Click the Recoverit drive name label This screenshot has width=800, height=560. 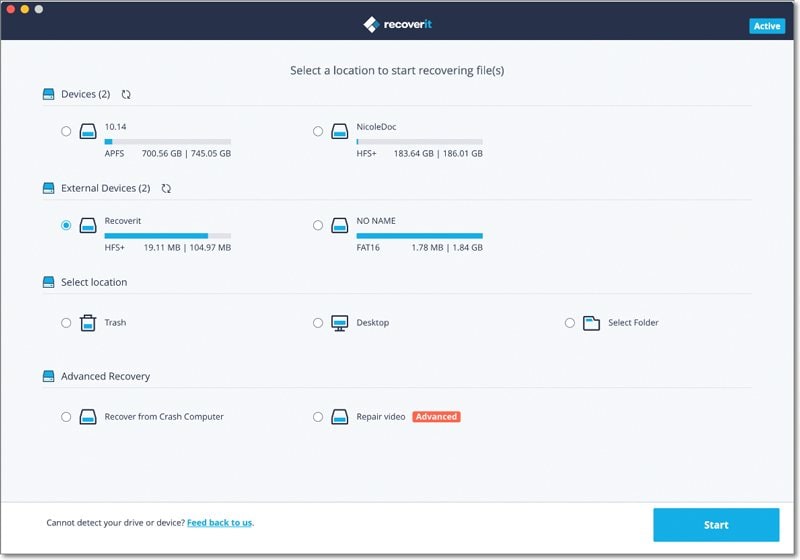123,221
